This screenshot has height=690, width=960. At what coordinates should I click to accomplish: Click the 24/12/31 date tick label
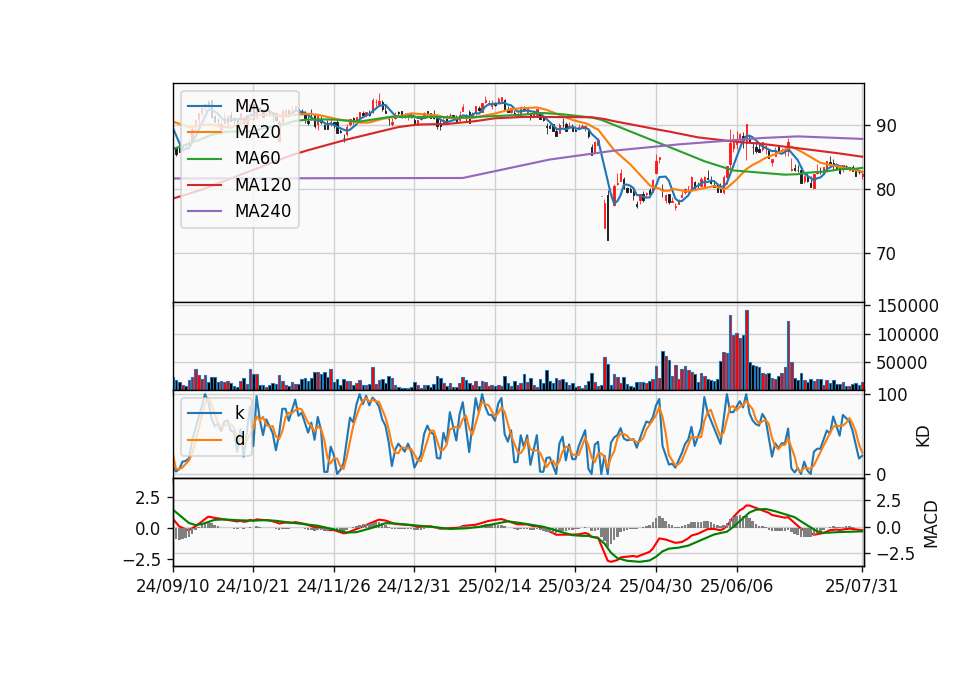tap(413, 586)
